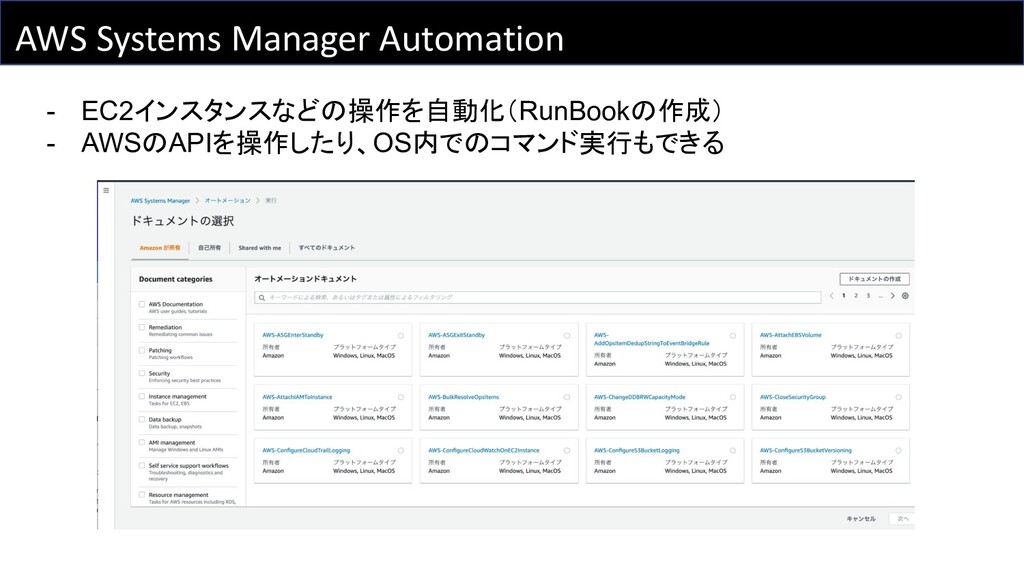Select AWS-ConfigureCloudTrailLogging radio button
The height and width of the screenshot is (576, 1024).
tap(401, 451)
